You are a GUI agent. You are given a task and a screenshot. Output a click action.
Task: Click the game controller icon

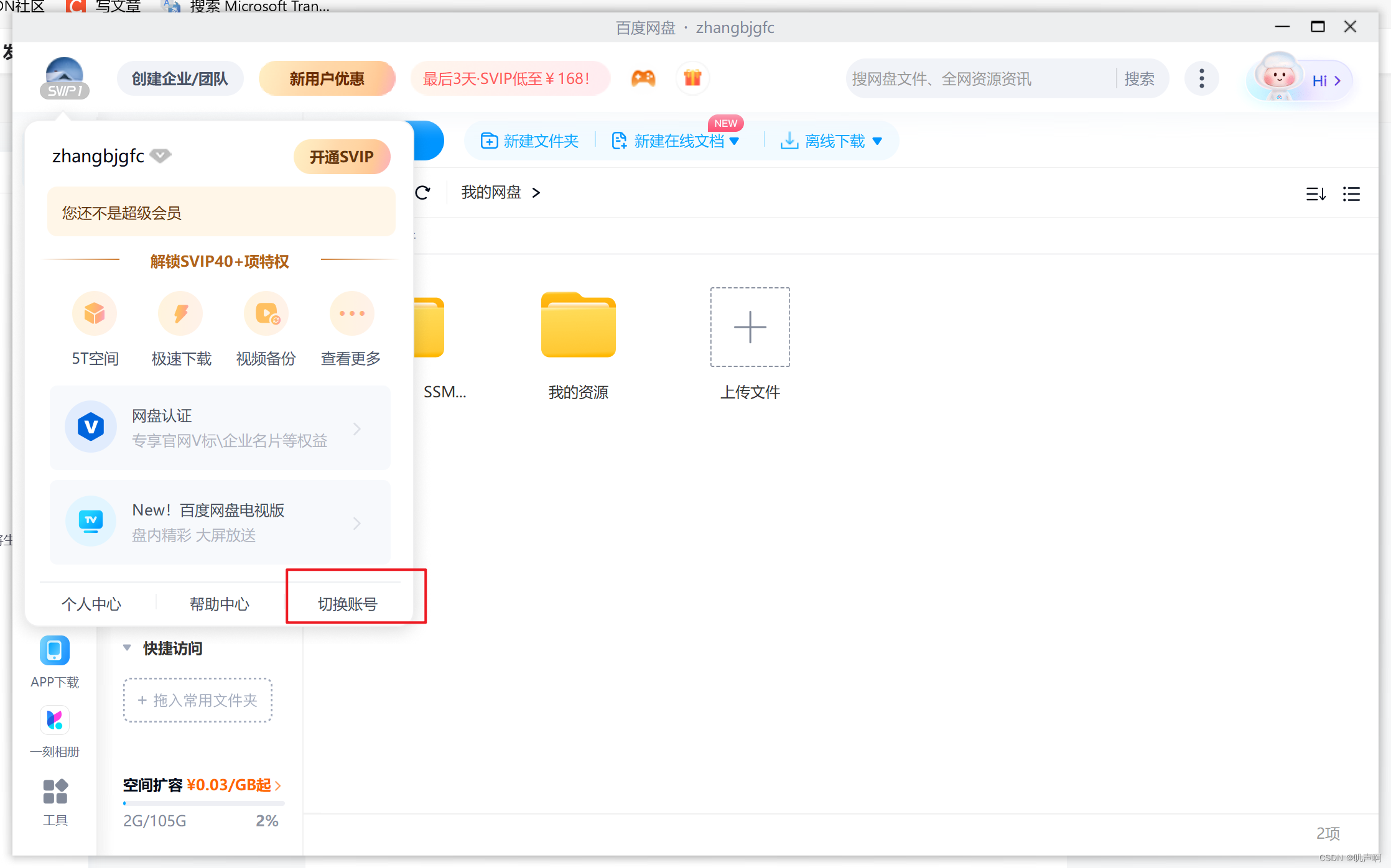click(x=643, y=78)
